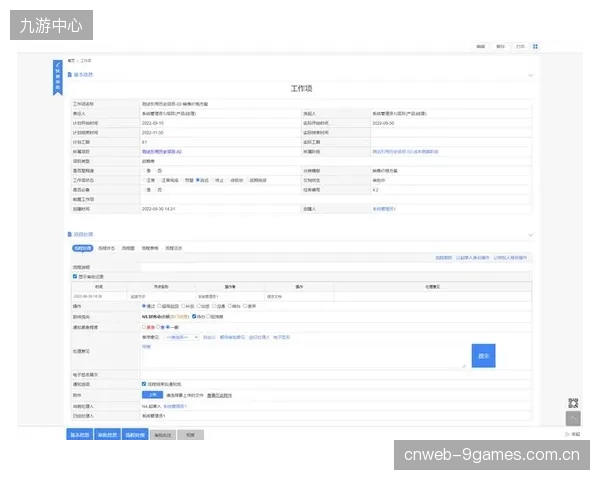Select the 正常 work item status radio
600x480 pixels.
(144, 180)
